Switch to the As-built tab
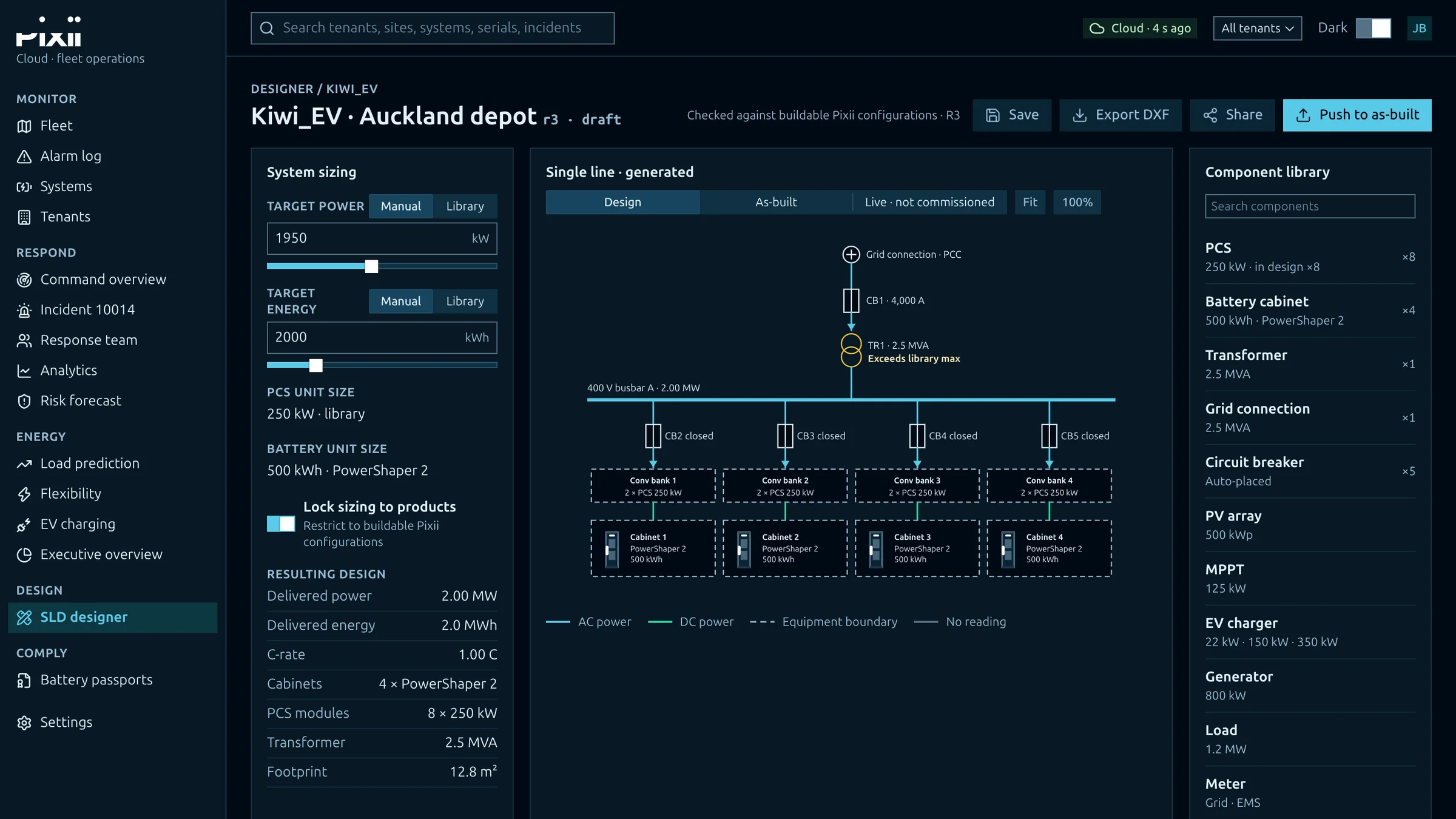Image resolution: width=1456 pixels, height=819 pixels. coord(776,202)
